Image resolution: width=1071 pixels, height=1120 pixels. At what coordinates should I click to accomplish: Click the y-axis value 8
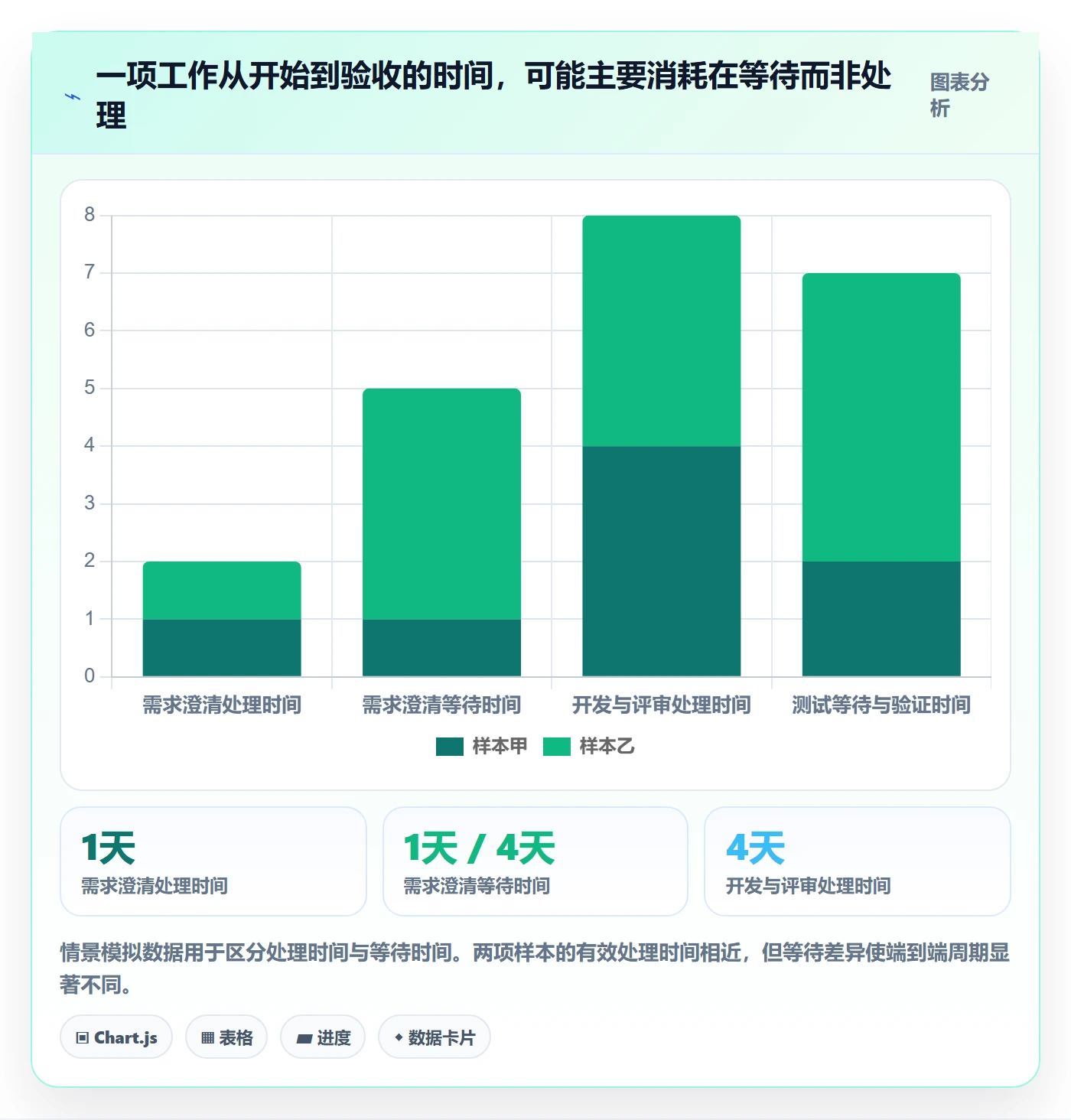pyautogui.click(x=90, y=215)
